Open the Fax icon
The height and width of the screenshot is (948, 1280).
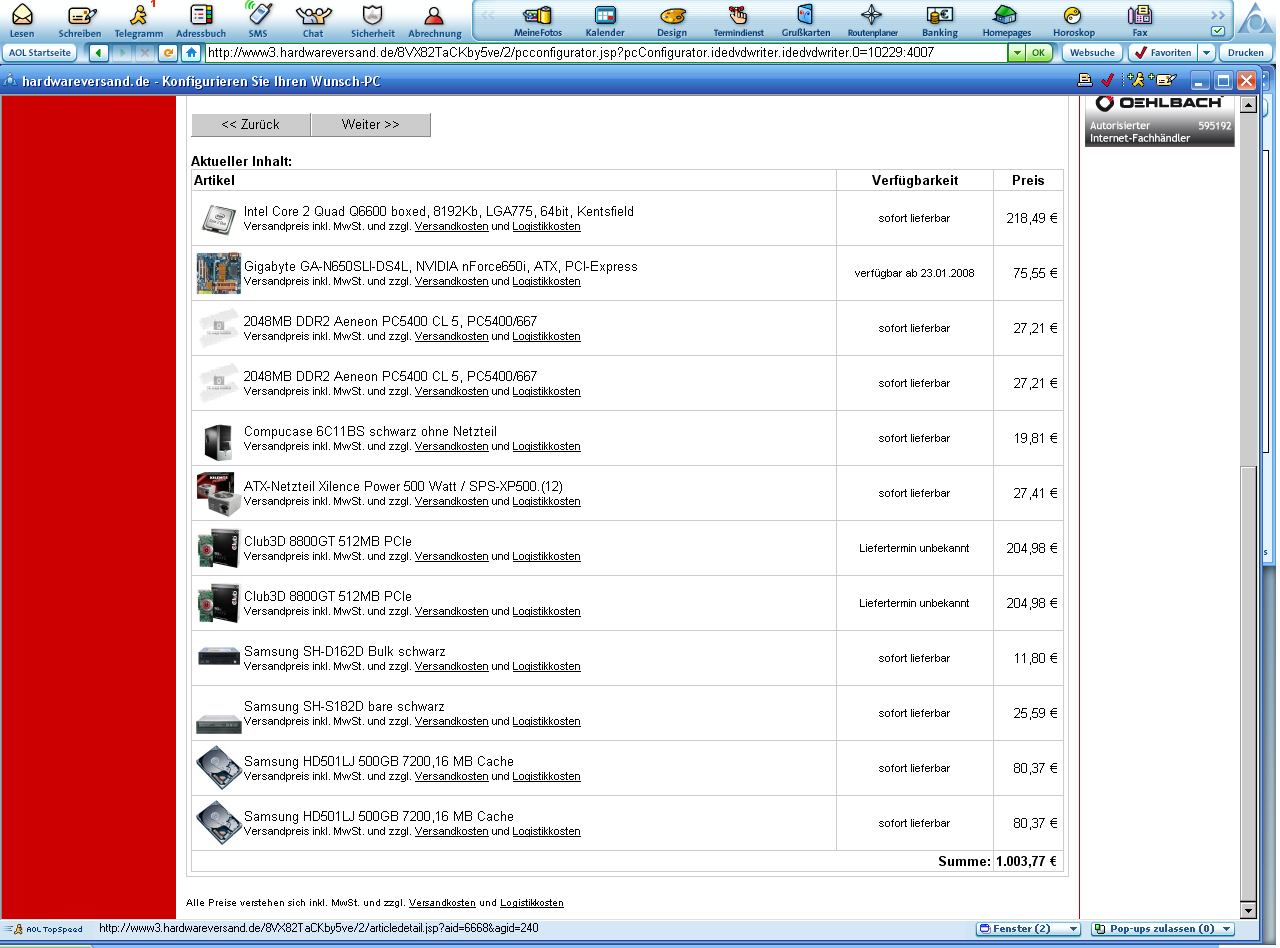pyautogui.click(x=1139, y=15)
